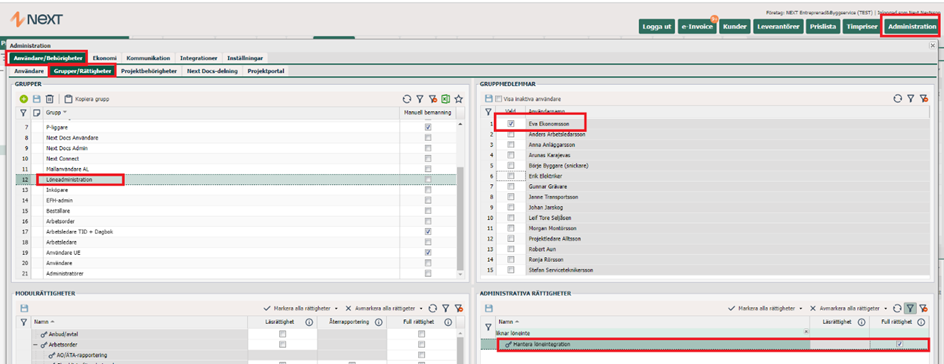Open Avmarkera alla rättigheter dropdown in Administrativa rättigheter
Image resolution: width=944 pixels, height=364 pixels.
click(848, 308)
